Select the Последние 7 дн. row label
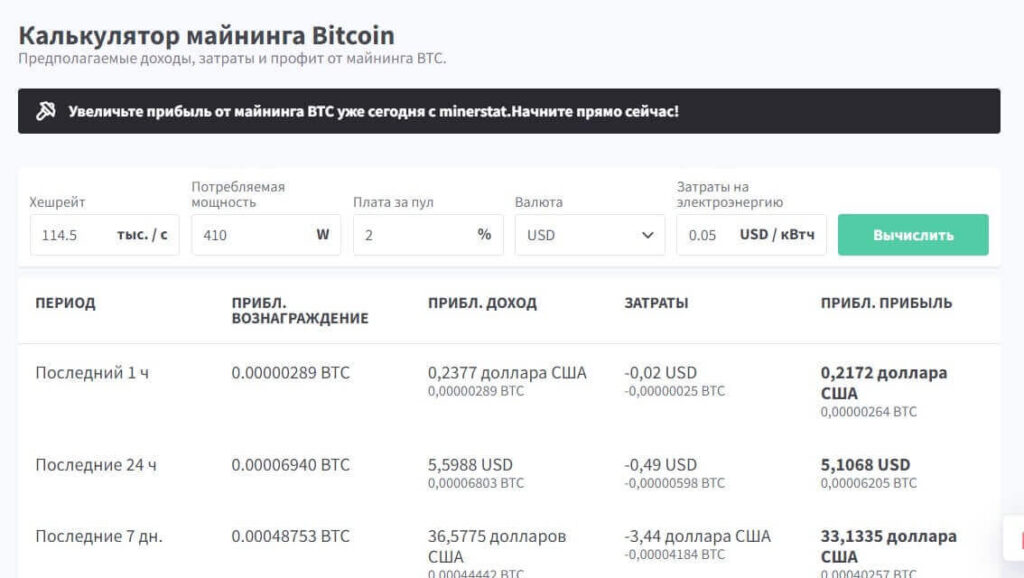The height and width of the screenshot is (578, 1024). [98, 537]
